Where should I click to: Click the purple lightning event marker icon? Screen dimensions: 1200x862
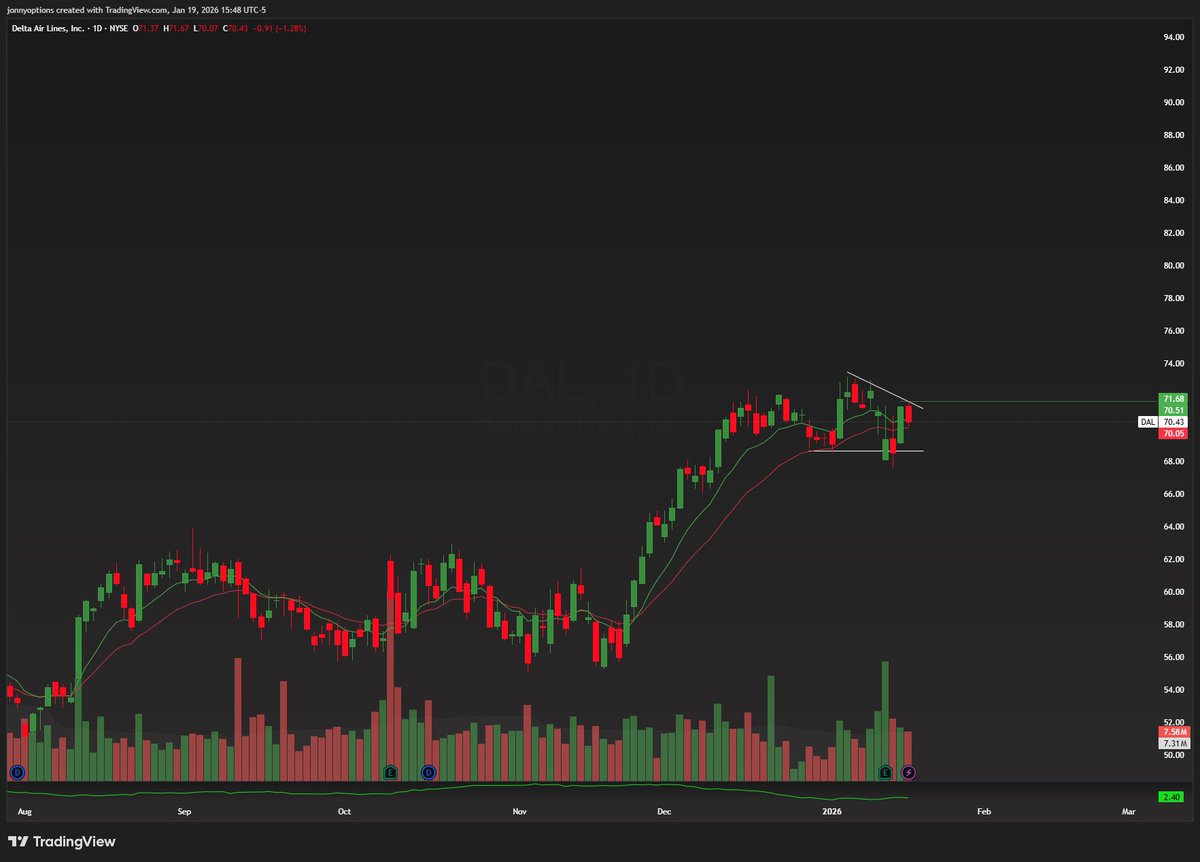pos(908,772)
